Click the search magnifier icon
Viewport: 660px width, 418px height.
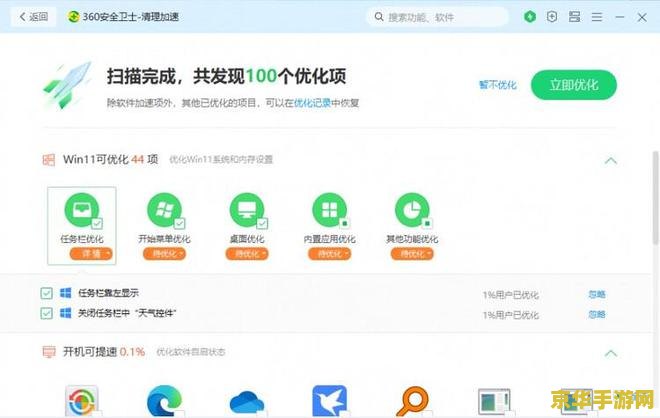pos(379,17)
